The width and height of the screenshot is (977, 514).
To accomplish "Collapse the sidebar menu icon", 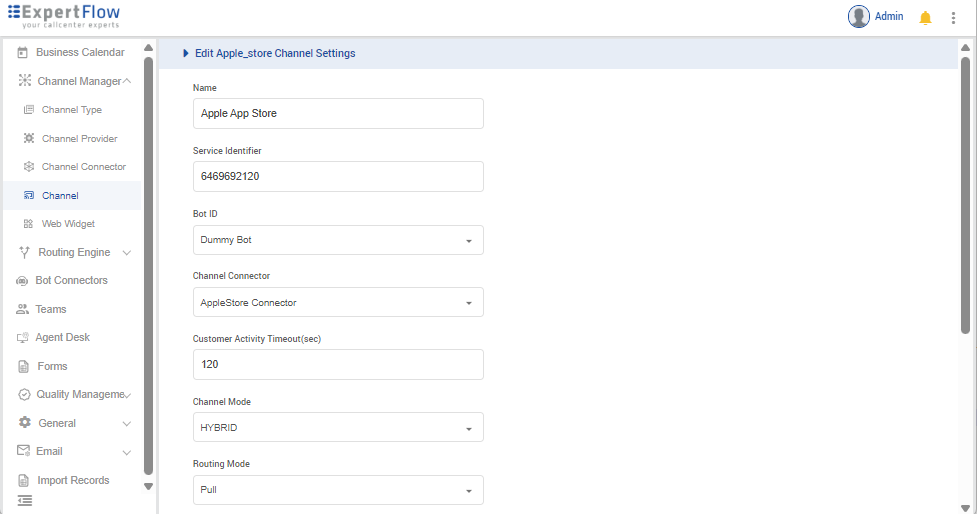I will point(24,500).
